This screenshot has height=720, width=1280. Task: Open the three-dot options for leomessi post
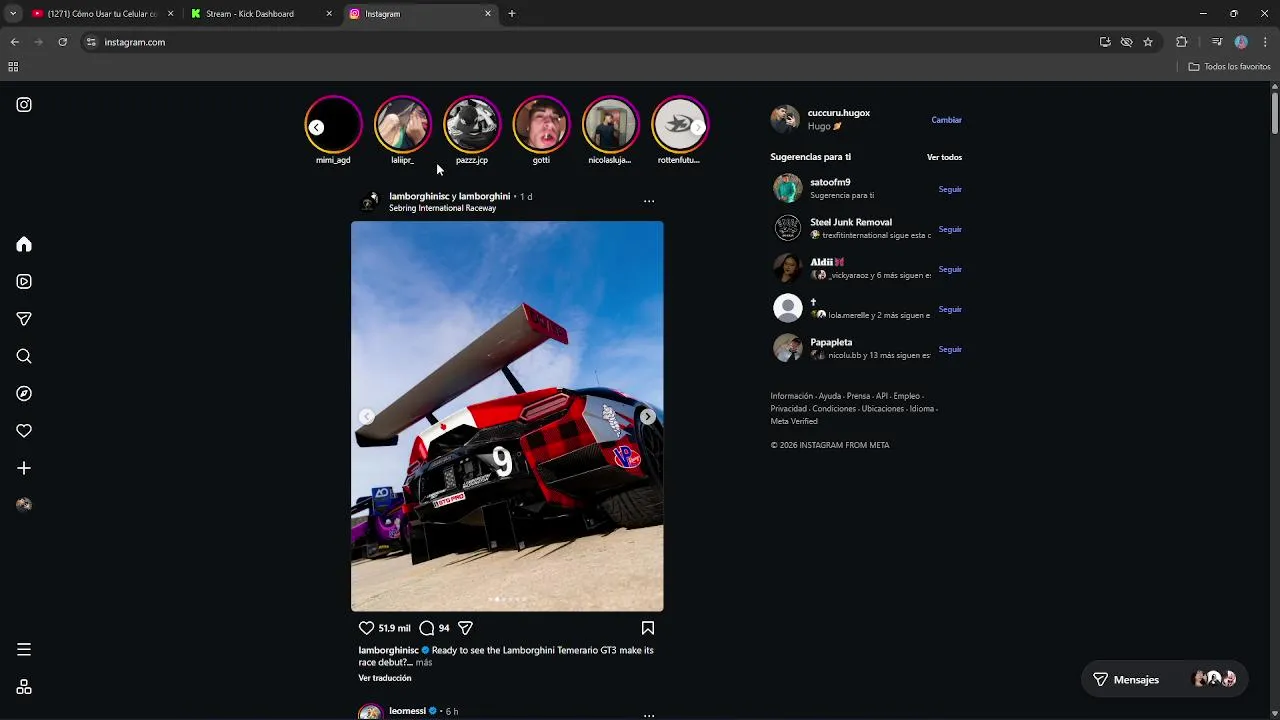(x=649, y=715)
